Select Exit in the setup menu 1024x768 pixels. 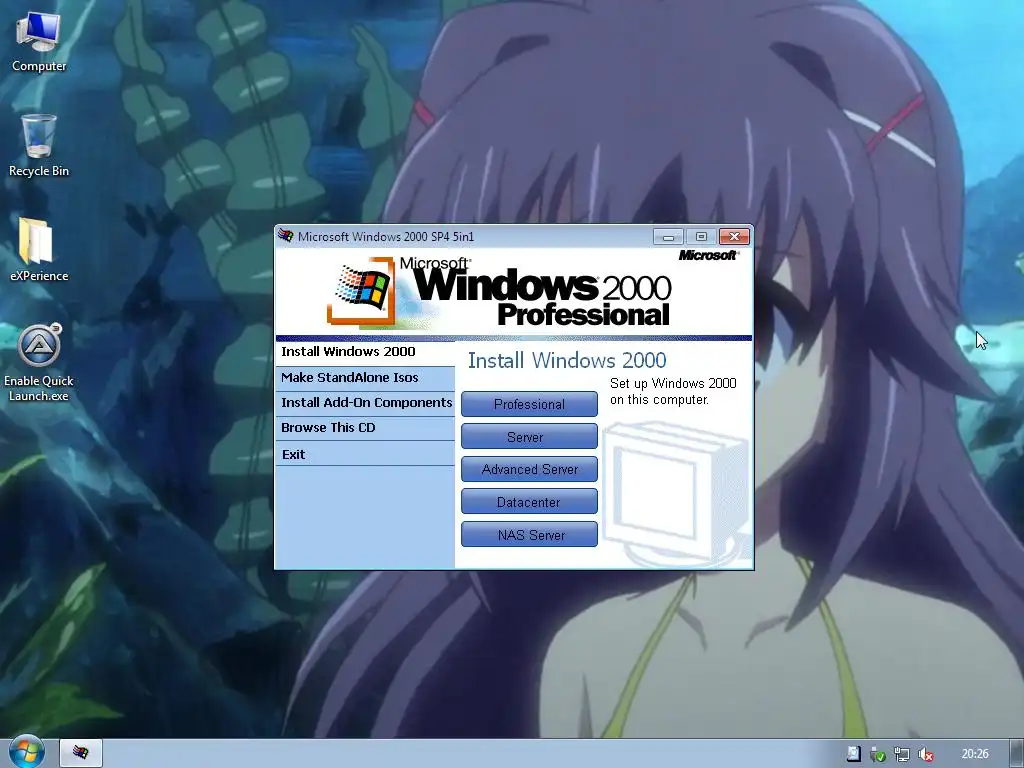(365, 454)
